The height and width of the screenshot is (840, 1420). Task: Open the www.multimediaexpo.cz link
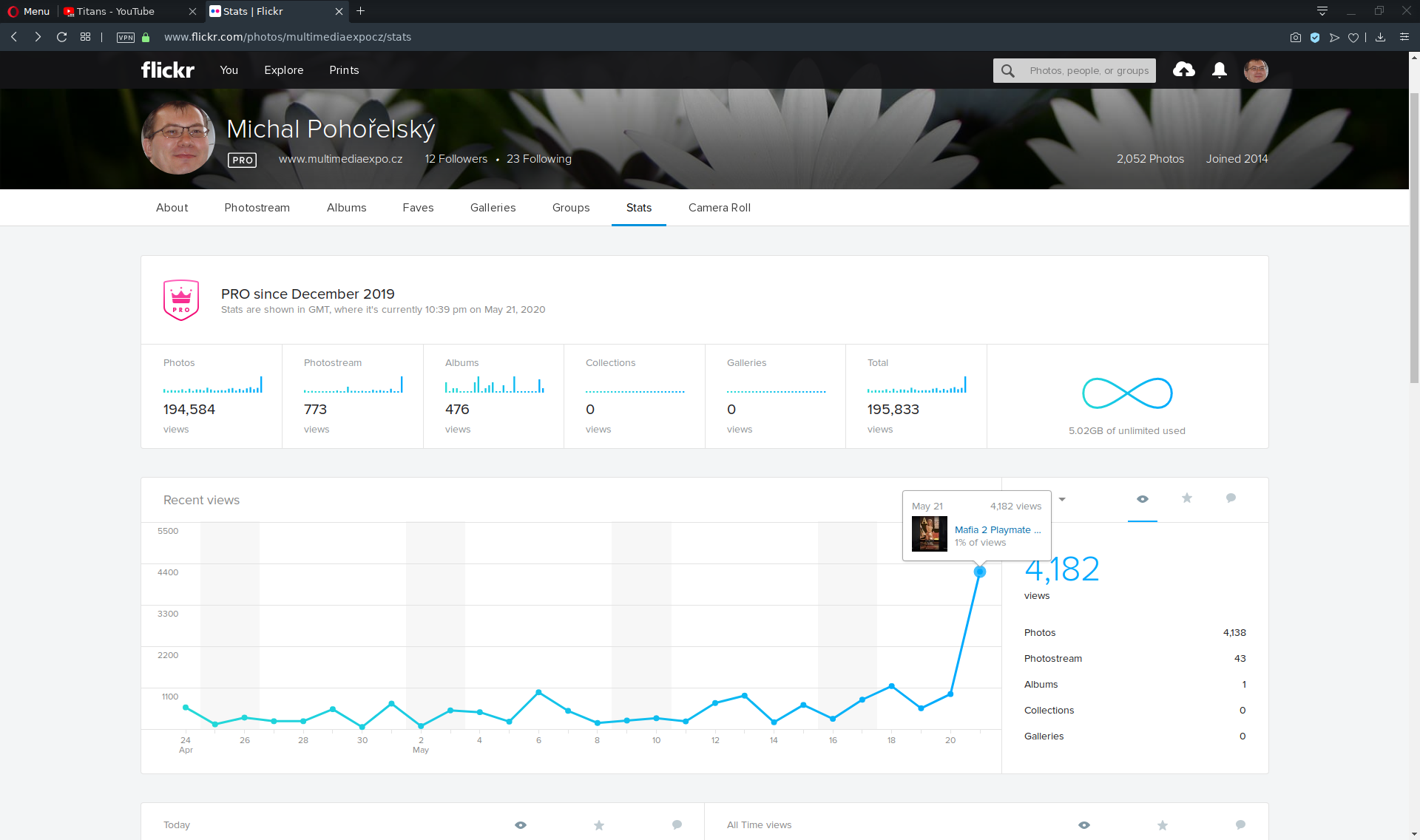pyautogui.click(x=340, y=159)
